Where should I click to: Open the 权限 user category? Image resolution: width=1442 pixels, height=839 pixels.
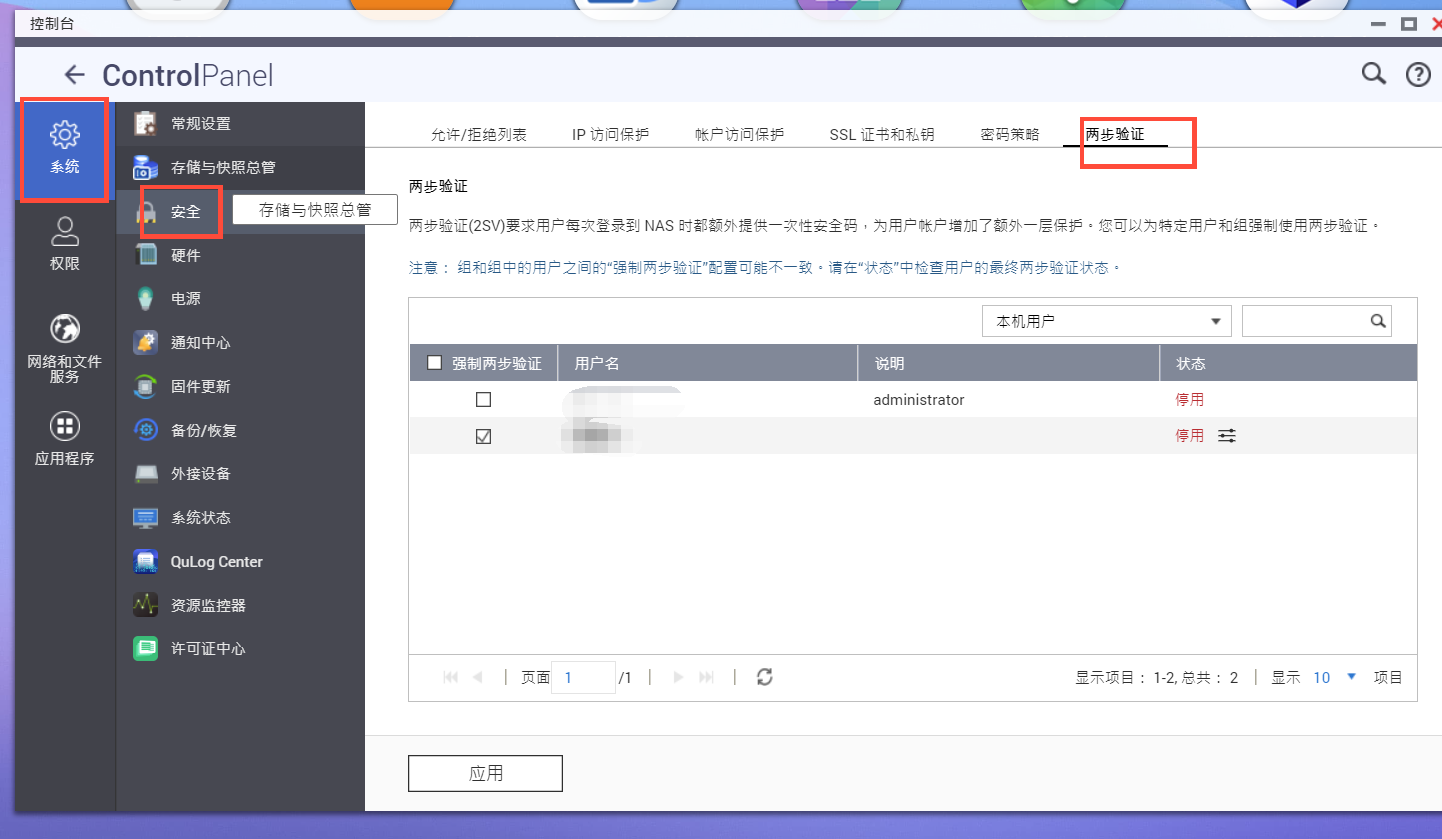coord(65,243)
